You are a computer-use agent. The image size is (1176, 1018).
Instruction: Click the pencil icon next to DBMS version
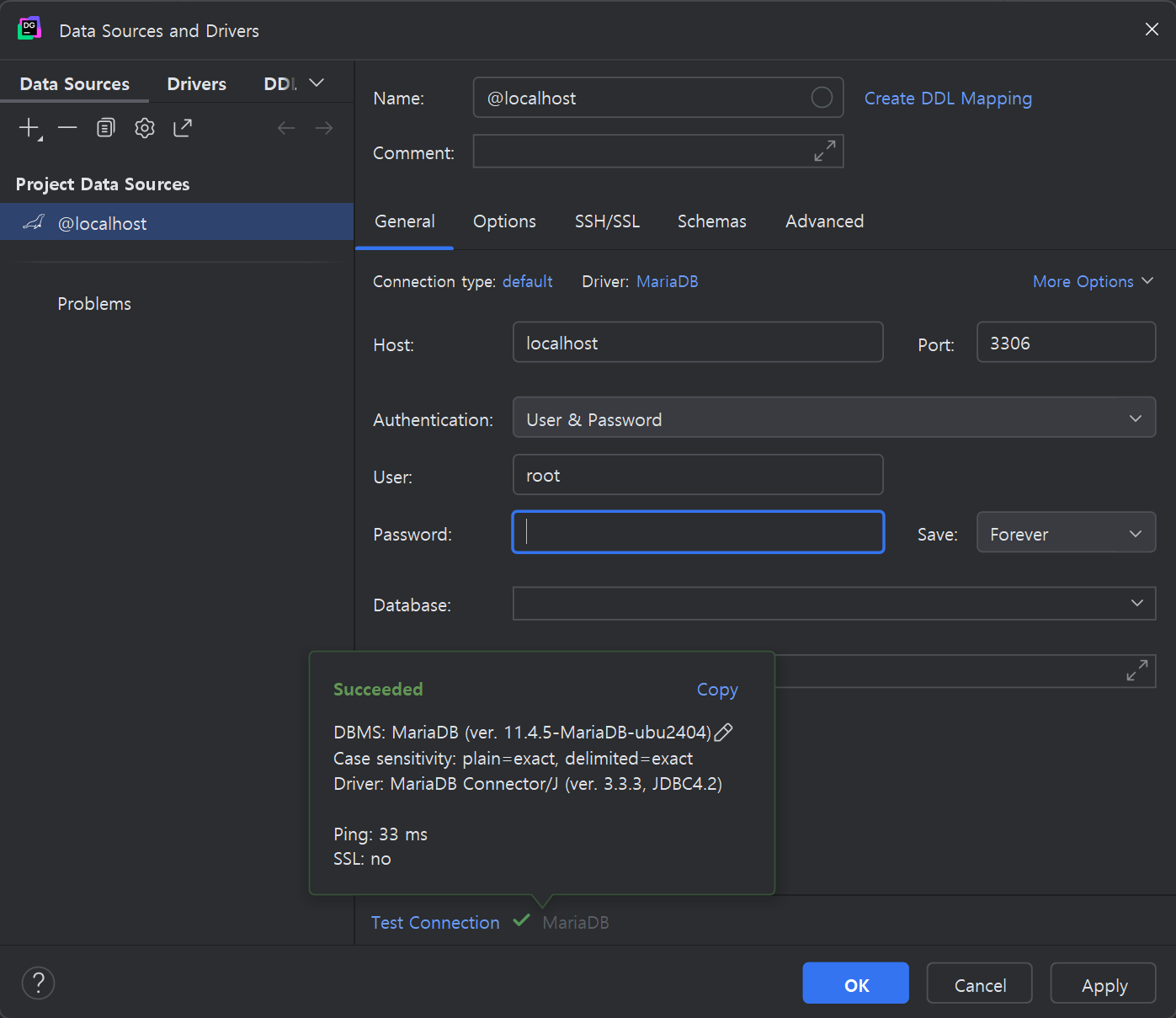click(723, 733)
